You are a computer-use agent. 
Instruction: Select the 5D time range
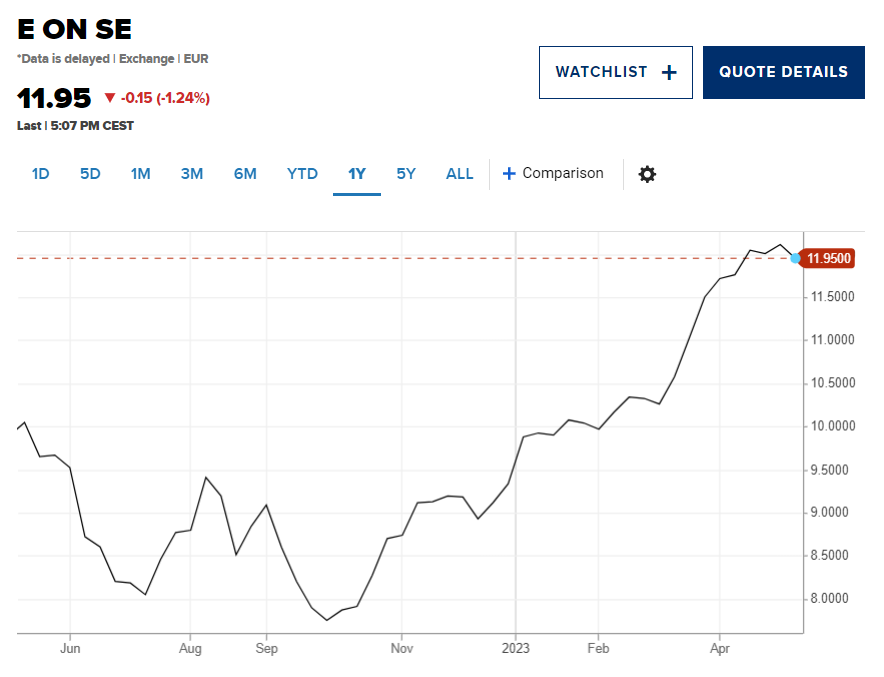pos(90,174)
